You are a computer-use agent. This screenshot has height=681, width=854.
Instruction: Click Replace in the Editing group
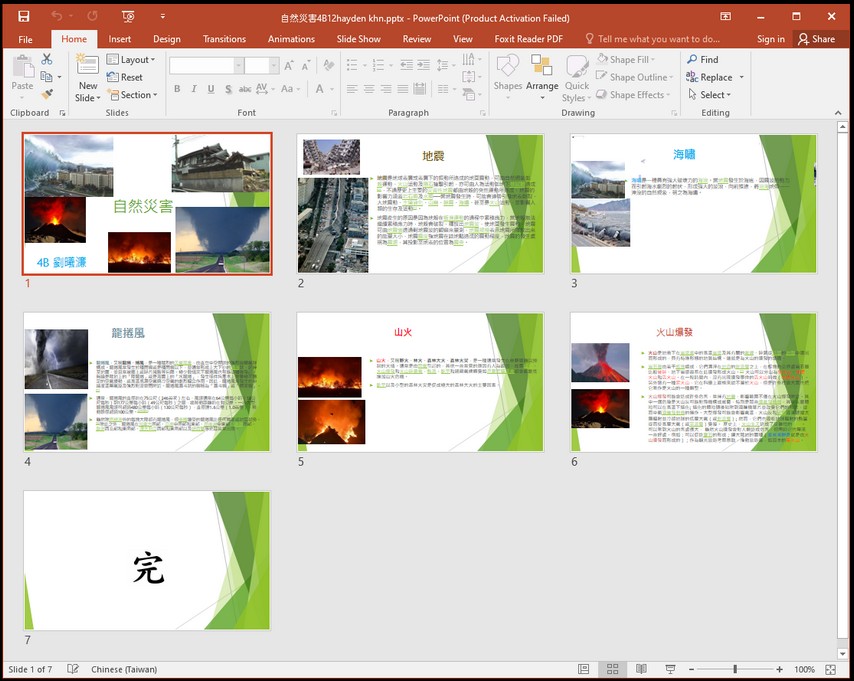(709, 77)
